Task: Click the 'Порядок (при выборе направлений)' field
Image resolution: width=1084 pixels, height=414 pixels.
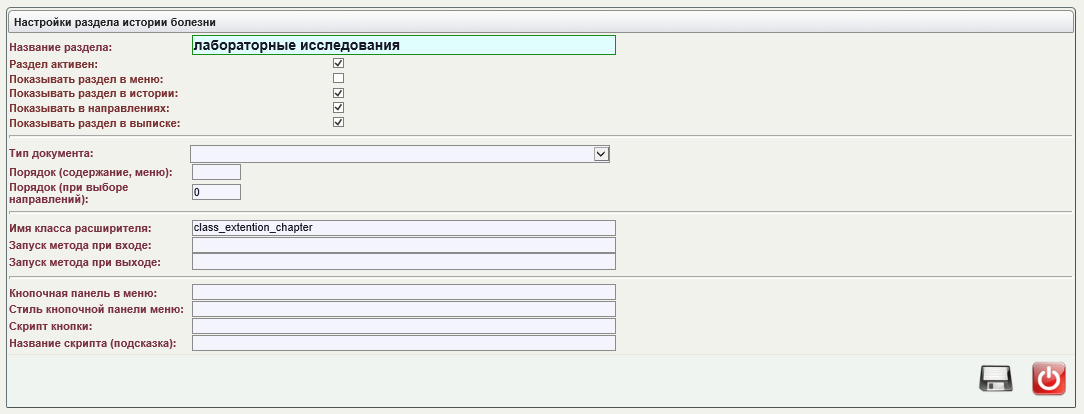Action: tap(216, 192)
